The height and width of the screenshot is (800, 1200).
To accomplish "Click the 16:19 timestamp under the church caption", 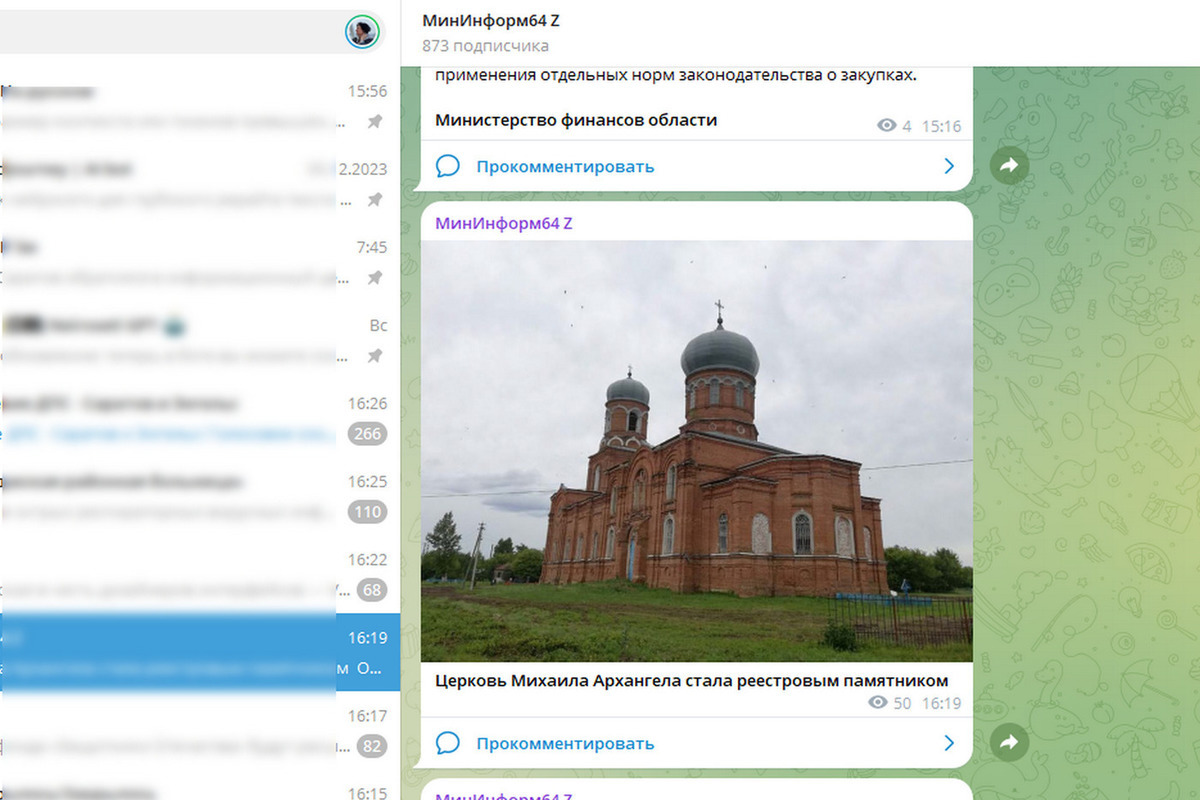I will [941, 703].
